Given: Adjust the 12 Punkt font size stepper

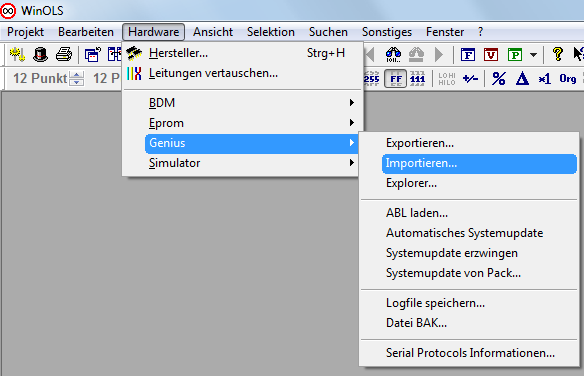Looking at the screenshot, I should pyautogui.click(x=76, y=78).
